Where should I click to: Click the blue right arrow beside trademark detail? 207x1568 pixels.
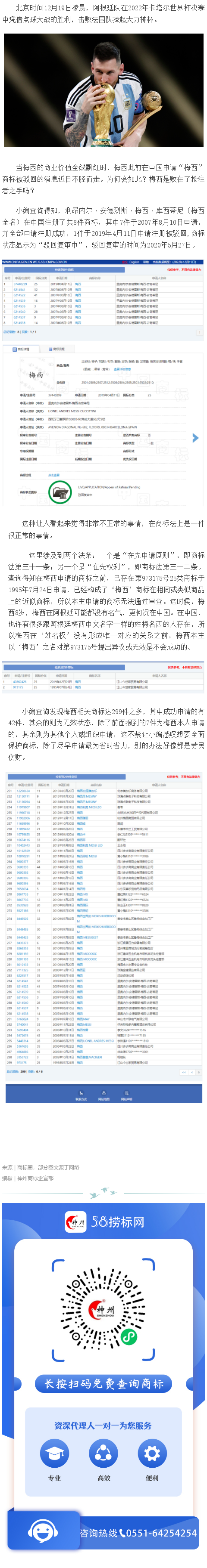(195, 438)
